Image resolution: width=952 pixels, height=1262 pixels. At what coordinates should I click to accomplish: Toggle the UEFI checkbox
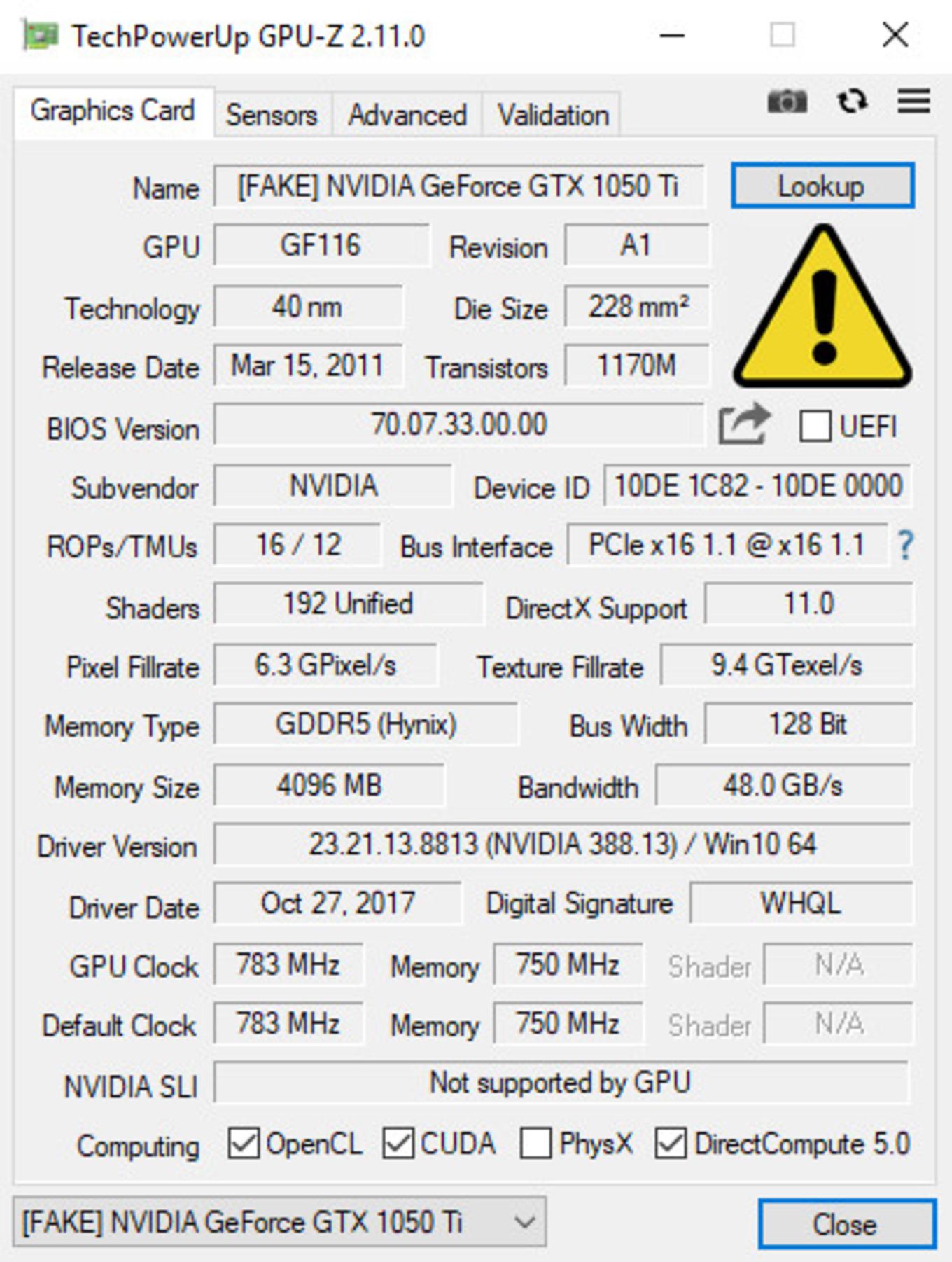click(815, 426)
